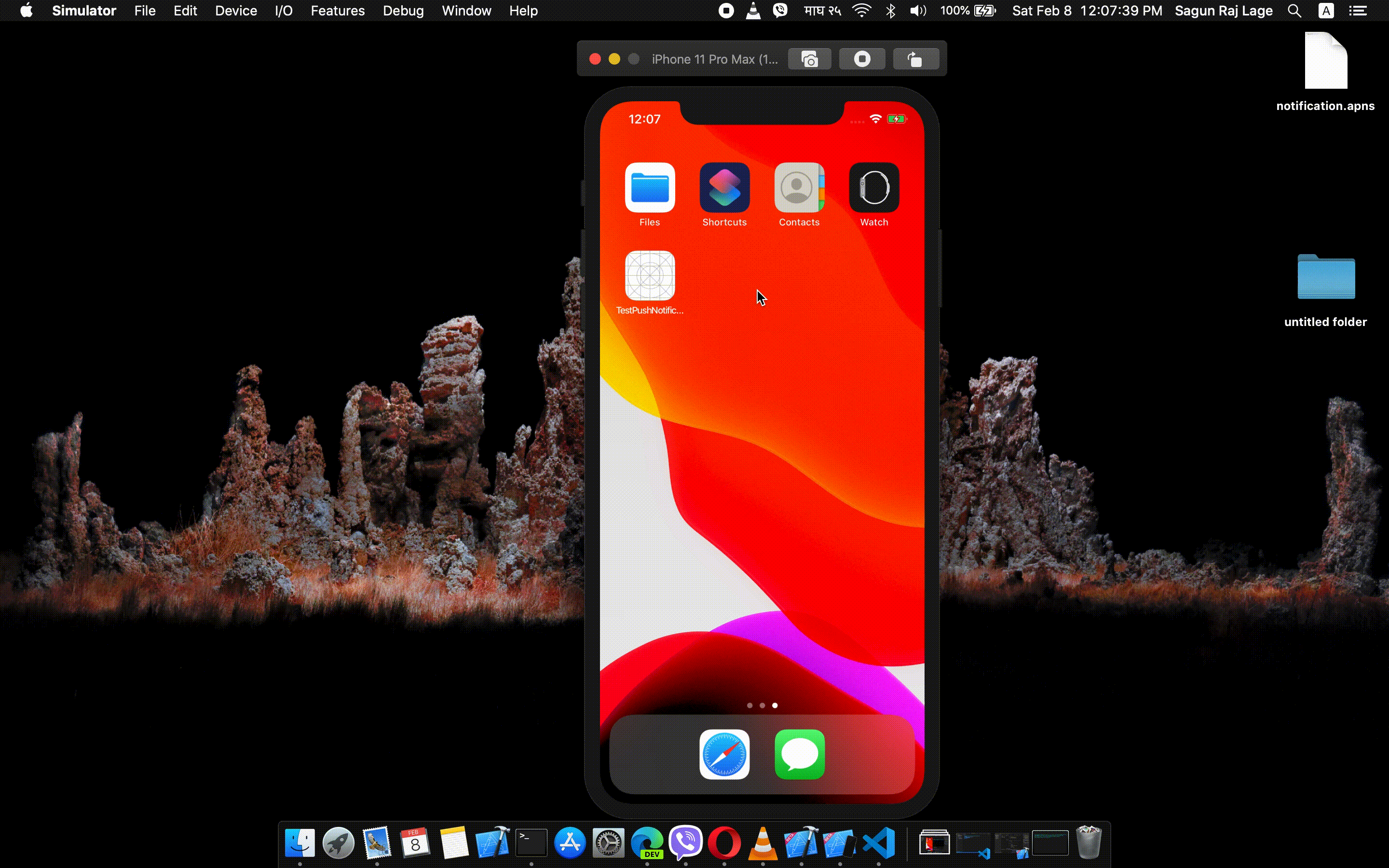Viewport: 1389px width, 868px height.
Task: Open the Wi-Fi status menu in the menu bar
Action: (x=861, y=11)
